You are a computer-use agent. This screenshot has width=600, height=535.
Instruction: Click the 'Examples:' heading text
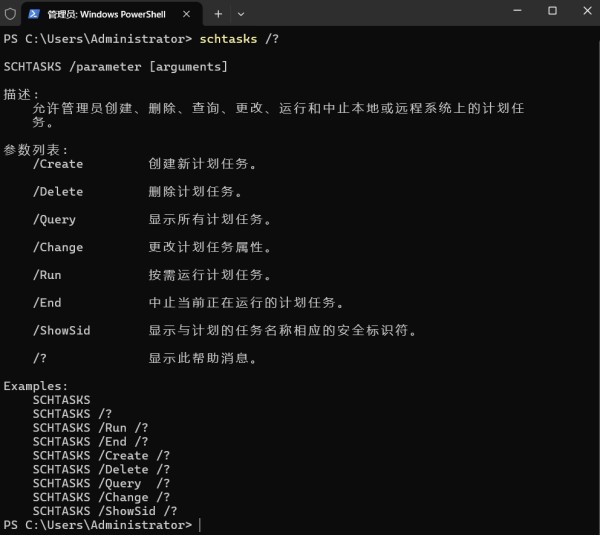click(36, 386)
